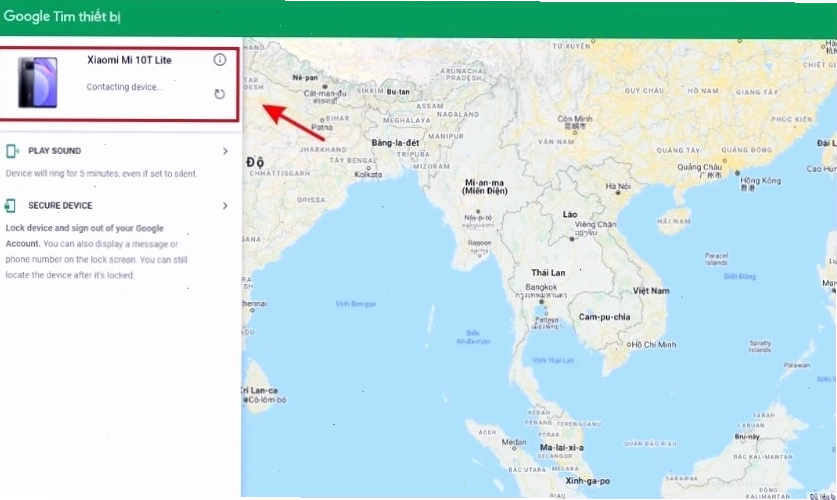
Task: Click the Play Sound phone icon
Action: coord(12,151)
